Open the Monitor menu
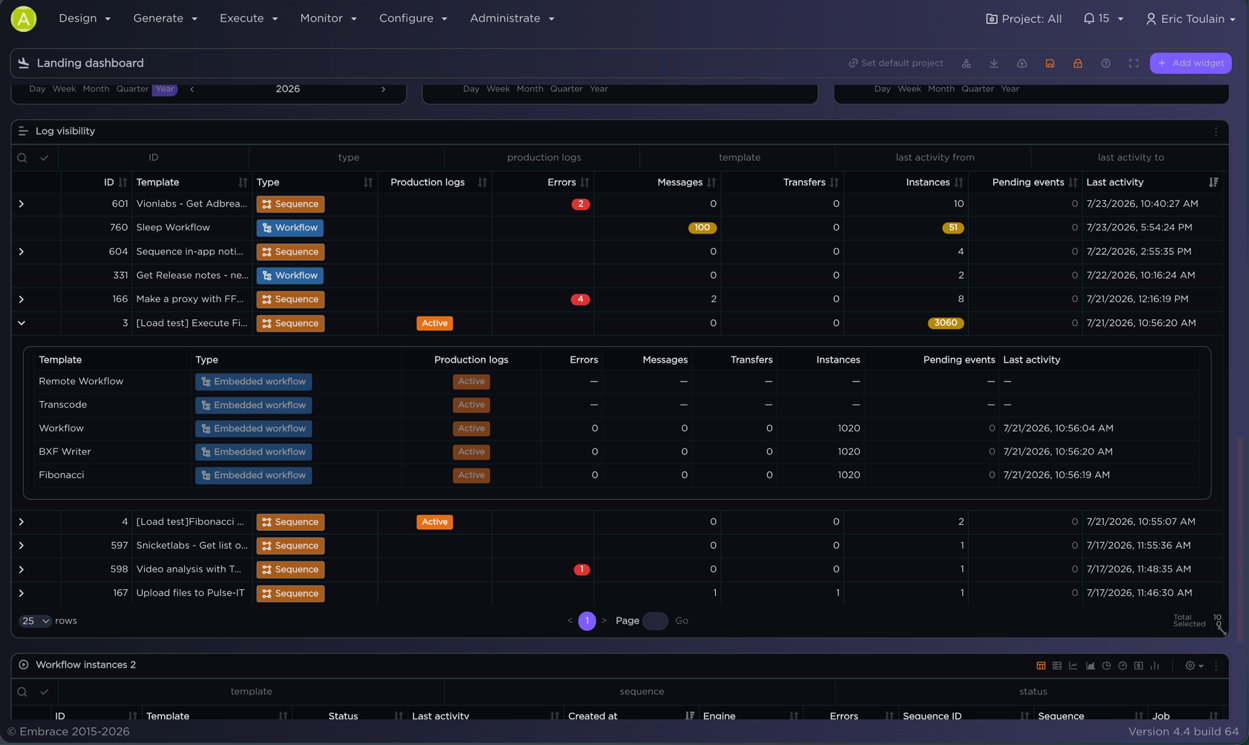This screenshot has height=745, width=1249. 328,18
